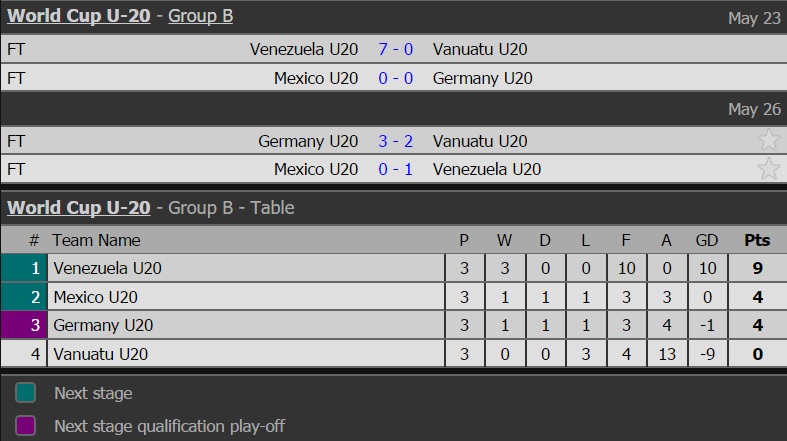Click the 7 - 0 score of Venezuela match
The height and width of the screenshot is (441, 787).
tap(395, 49)
